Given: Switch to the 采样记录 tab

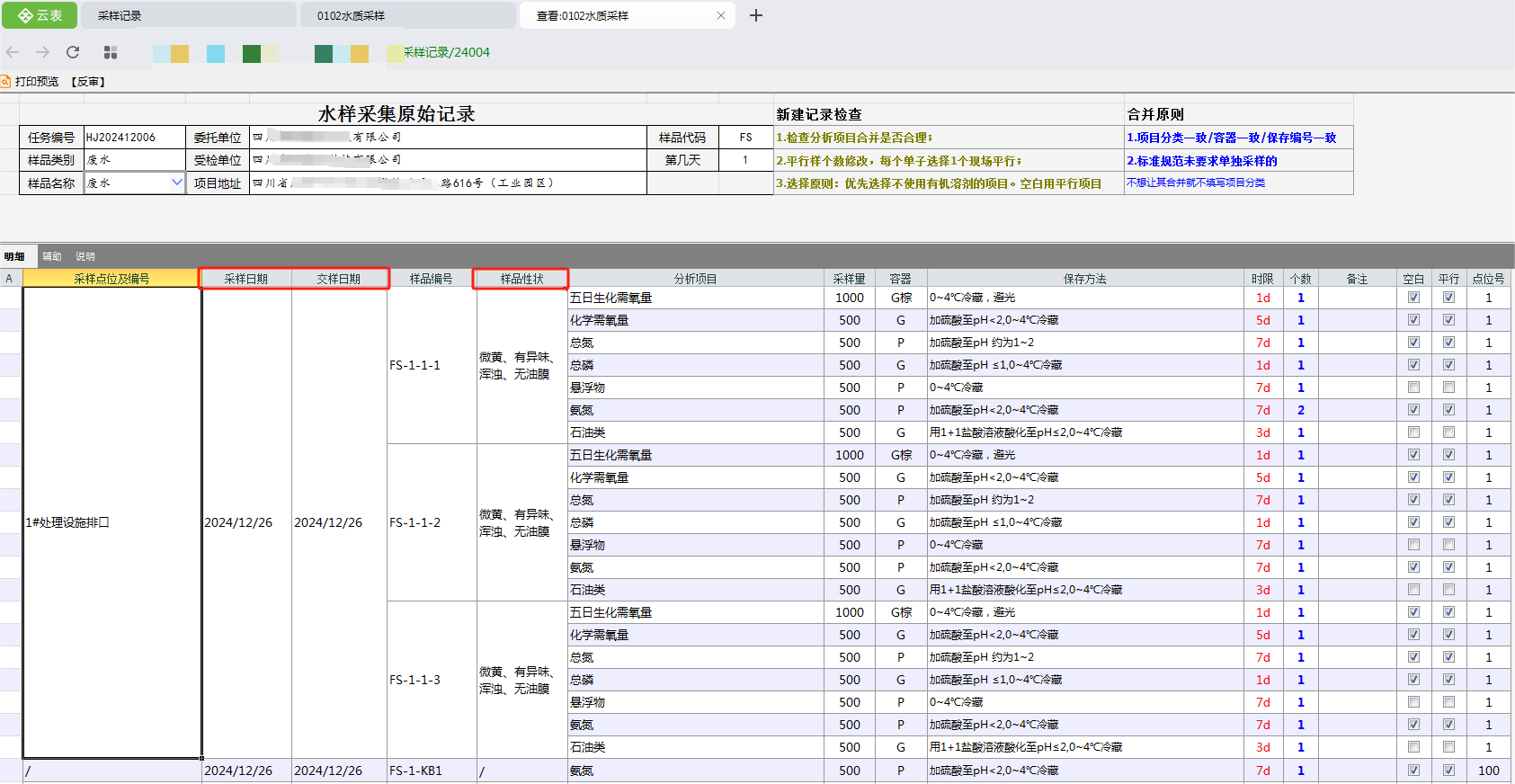Looking at the screenshot, I should 189,15.
